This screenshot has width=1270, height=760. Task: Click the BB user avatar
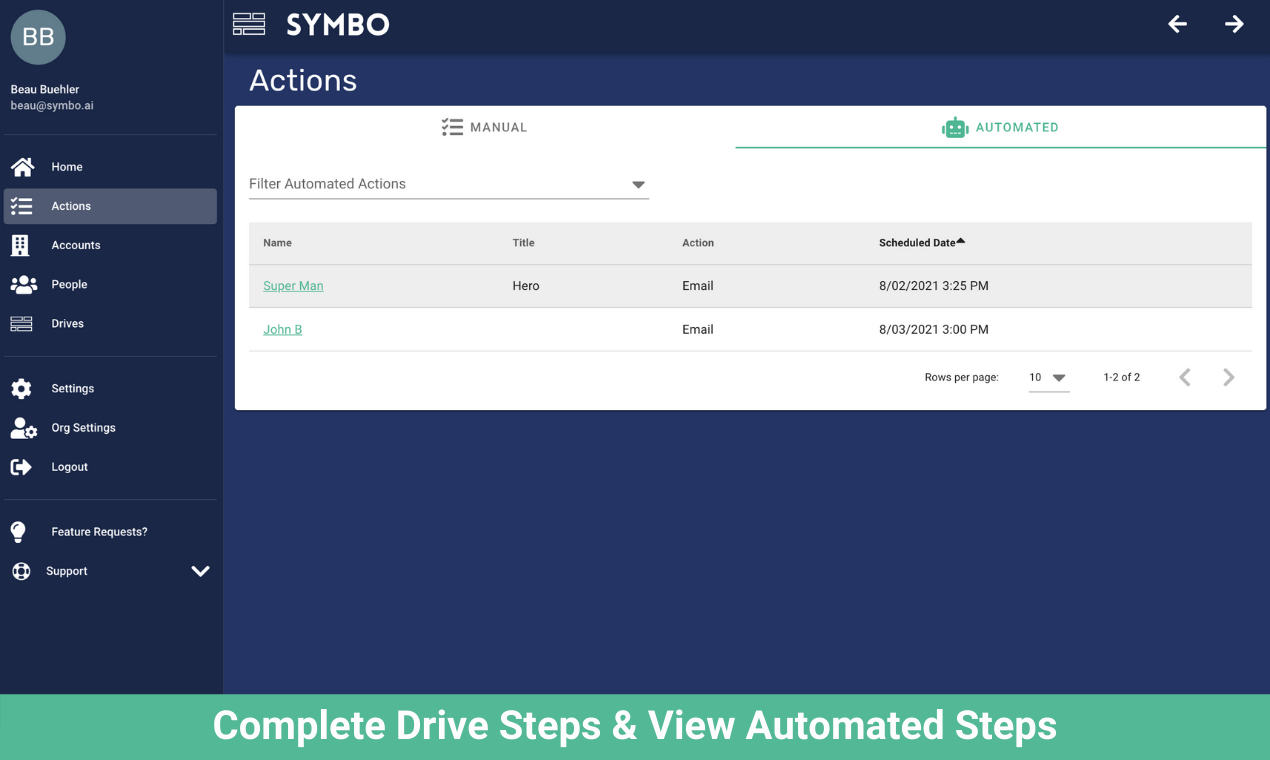point(38,37)
